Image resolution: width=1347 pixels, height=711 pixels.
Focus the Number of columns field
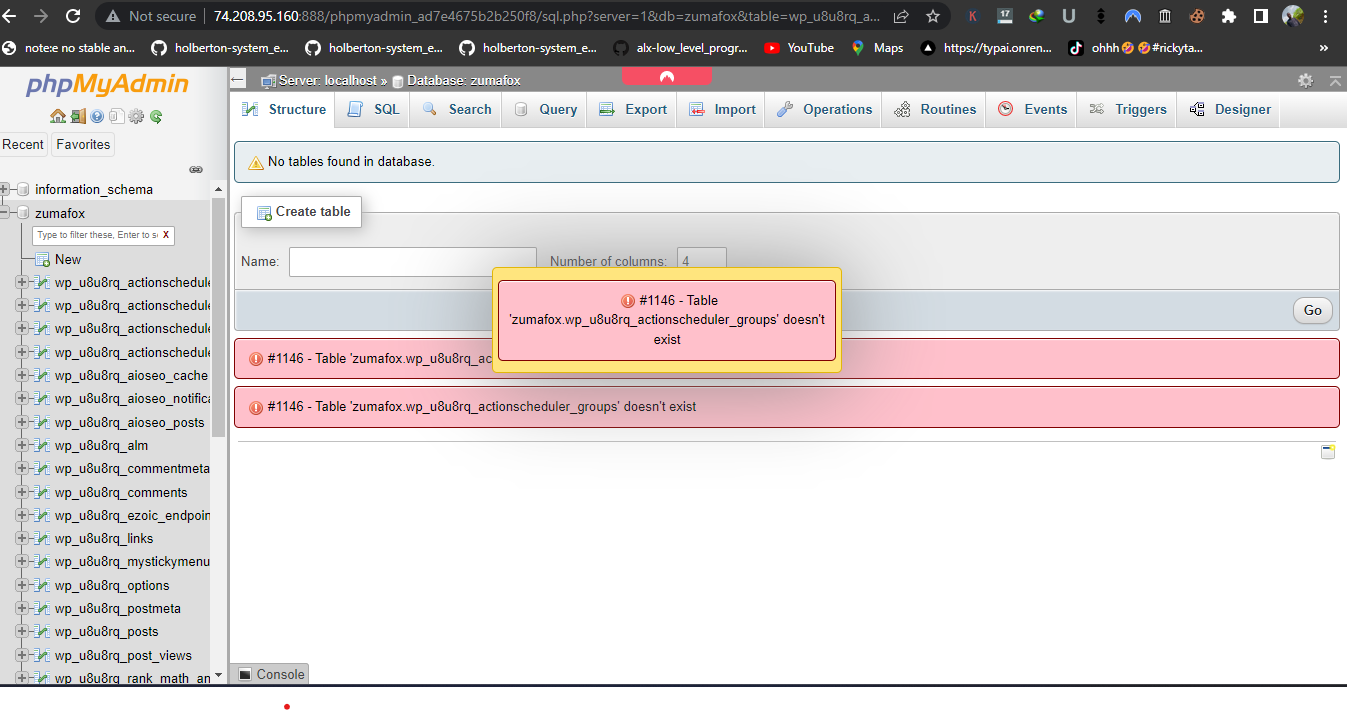click(x=702, y=261)
